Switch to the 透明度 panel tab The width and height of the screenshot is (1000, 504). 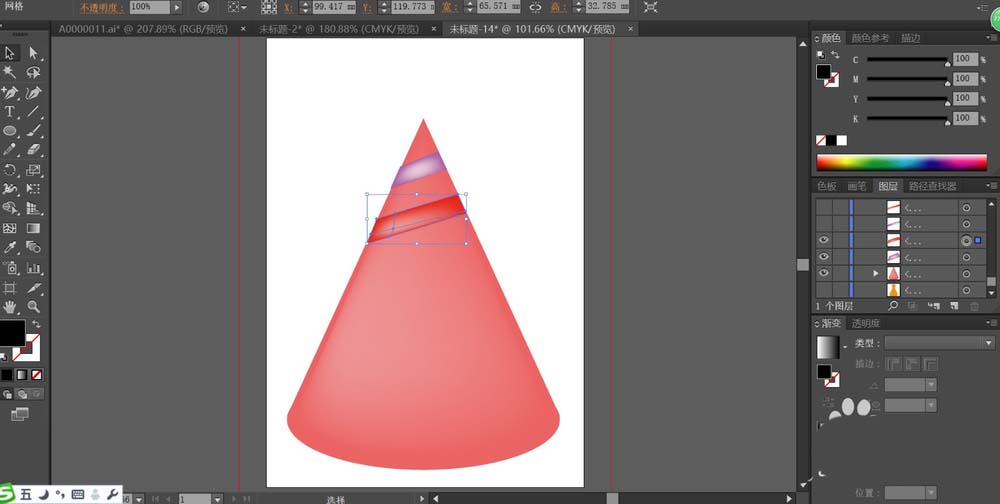[865, 323]
